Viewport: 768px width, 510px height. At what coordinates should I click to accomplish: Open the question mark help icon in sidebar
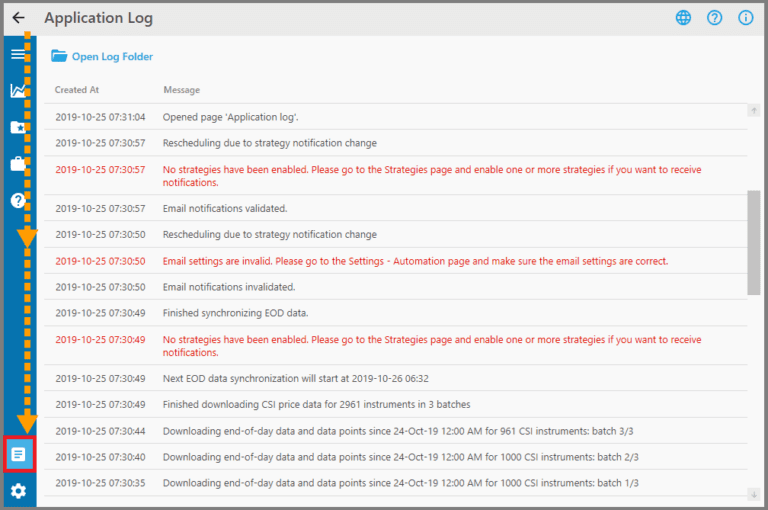[x=18, y=200]
